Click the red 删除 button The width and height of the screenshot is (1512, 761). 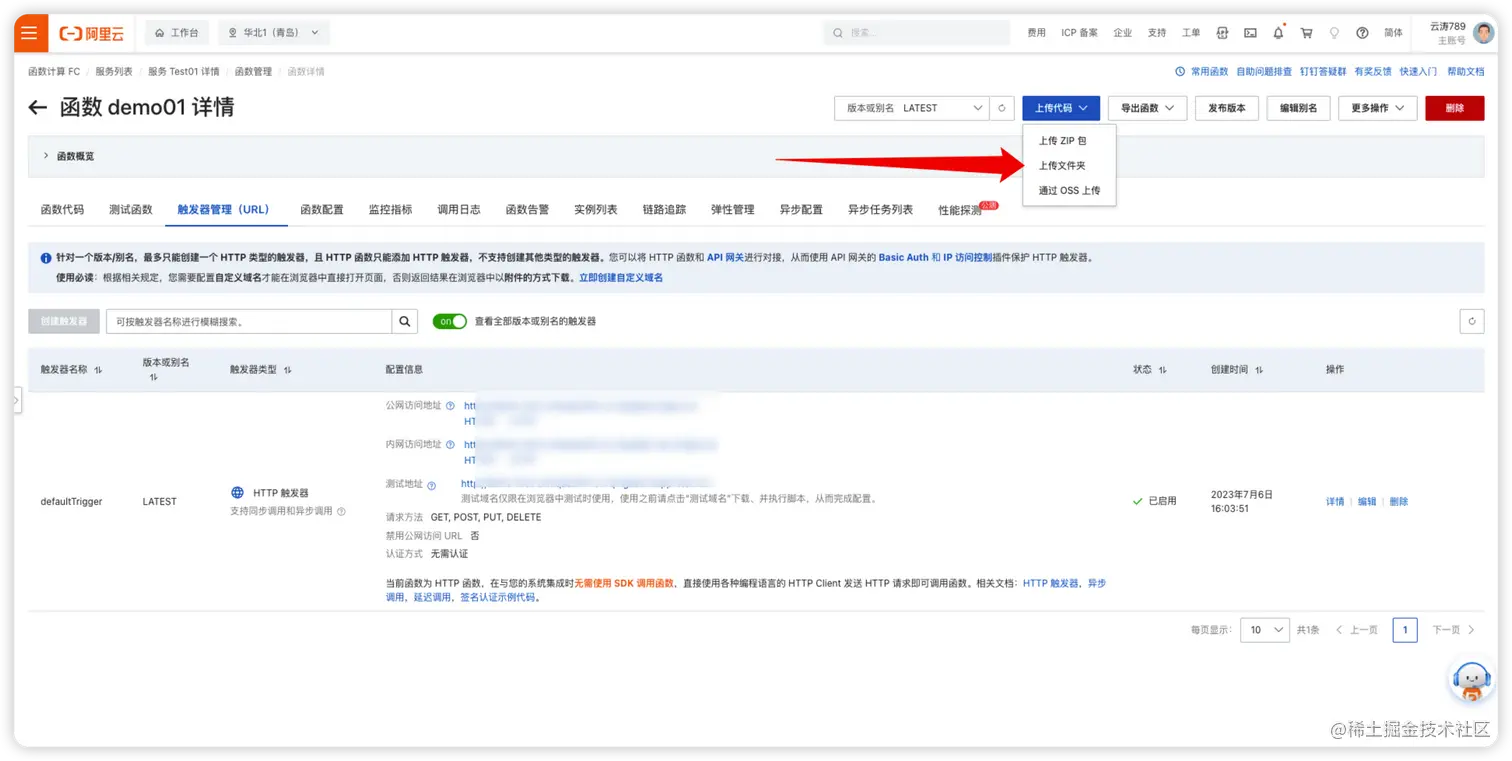1455,108
